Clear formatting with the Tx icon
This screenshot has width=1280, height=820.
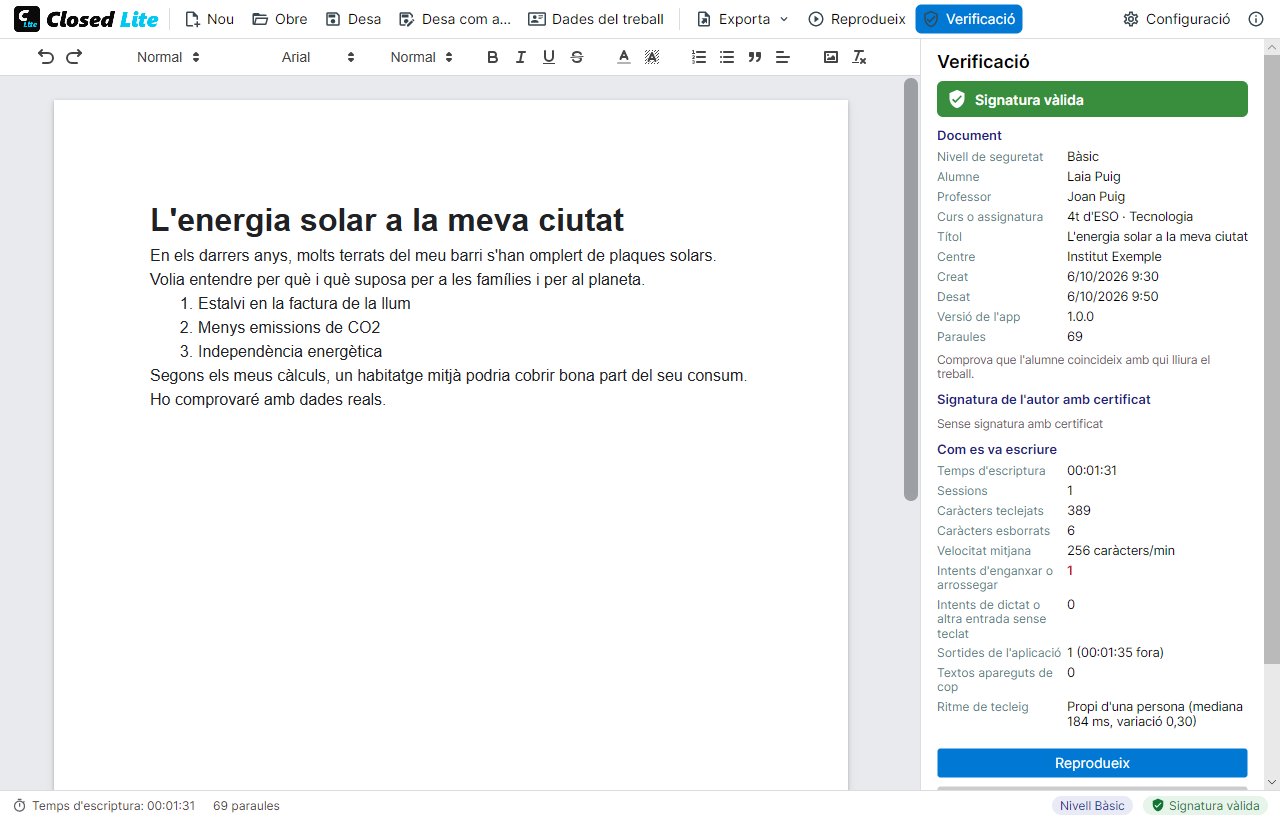point(859,57)
